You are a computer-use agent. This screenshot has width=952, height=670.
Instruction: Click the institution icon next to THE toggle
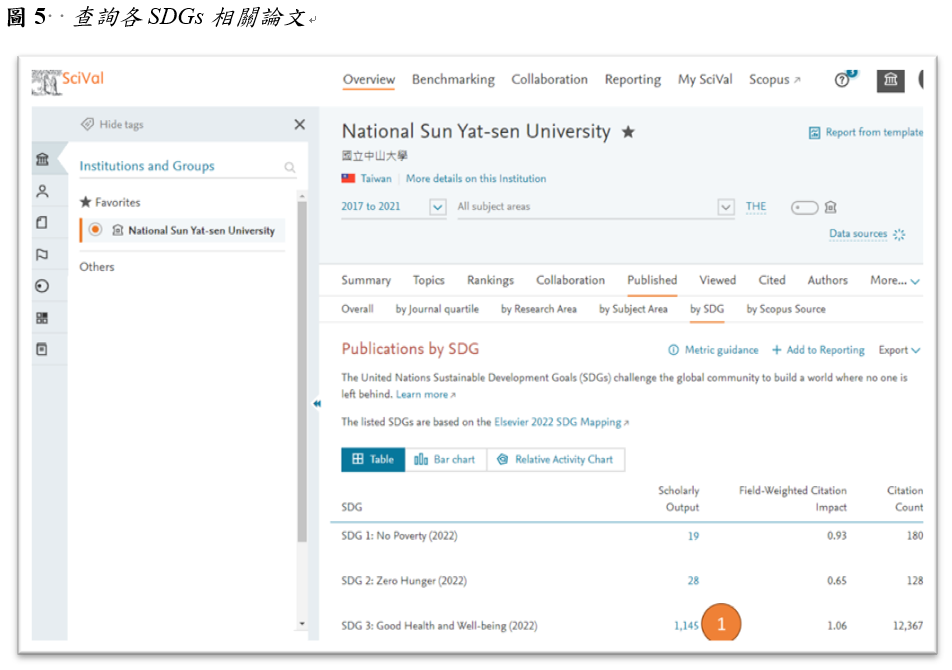pyautogui.click(x=831, y=208)
